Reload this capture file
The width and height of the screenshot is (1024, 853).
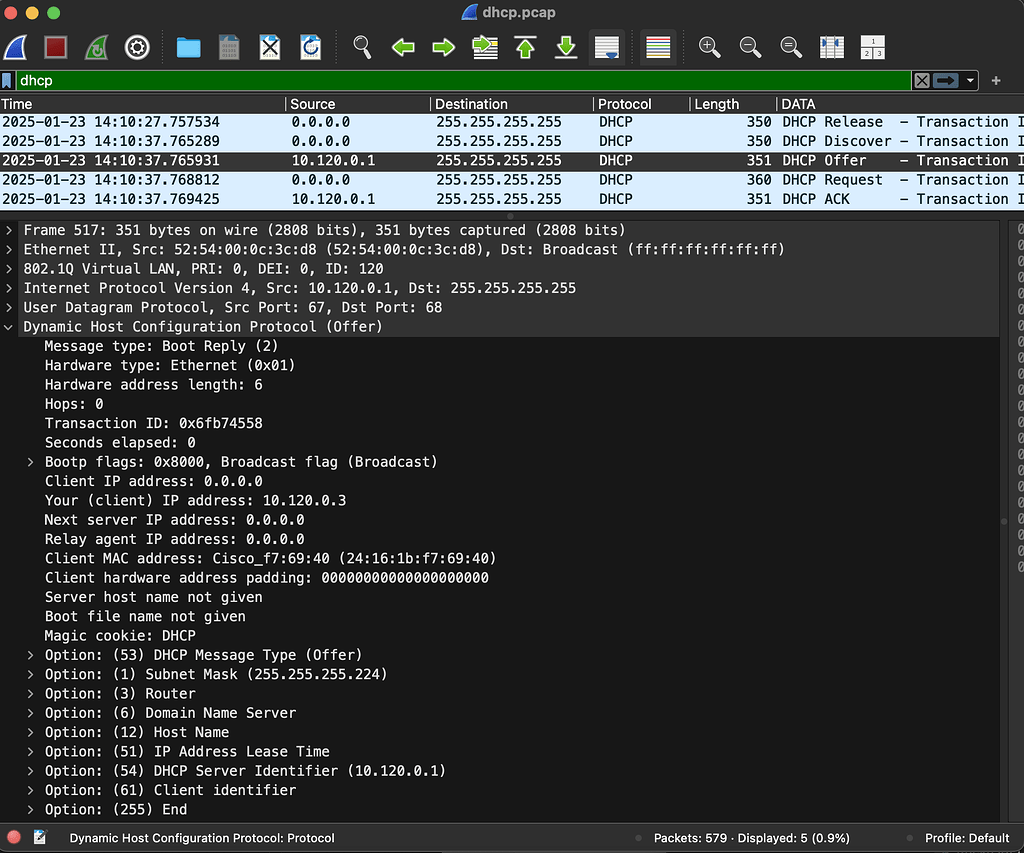coord(308,47)
